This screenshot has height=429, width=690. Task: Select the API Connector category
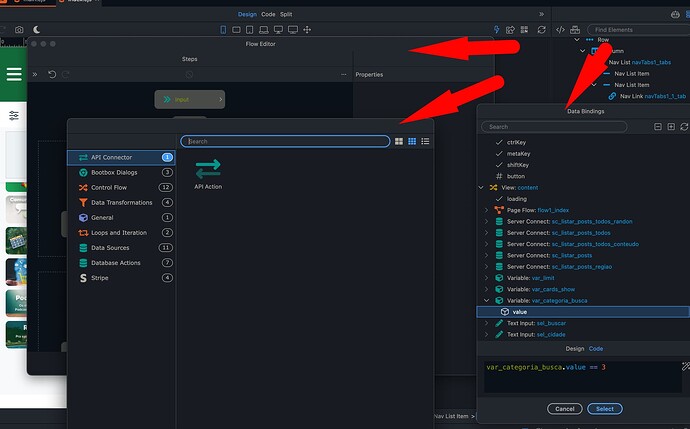pyautogui.click(x=121, y=157)
